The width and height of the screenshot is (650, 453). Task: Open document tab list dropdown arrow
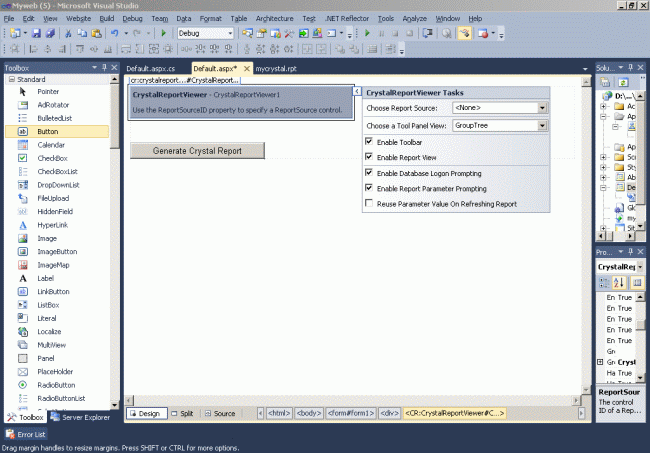pyautogui.click(x=585, y=69)
